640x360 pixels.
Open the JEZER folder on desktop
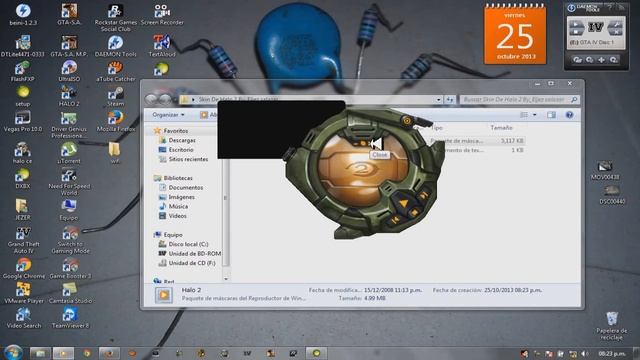click(x=22, y=209)
